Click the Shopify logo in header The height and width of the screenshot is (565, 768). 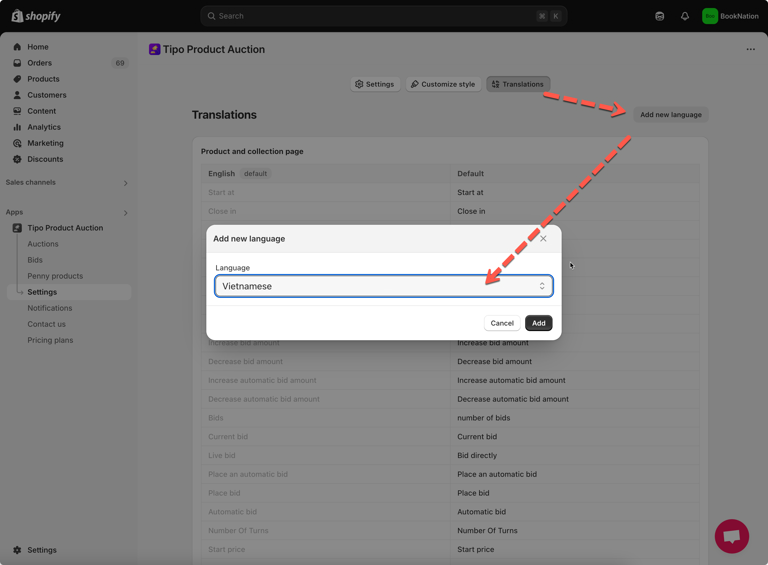click(x=36, y=16)
